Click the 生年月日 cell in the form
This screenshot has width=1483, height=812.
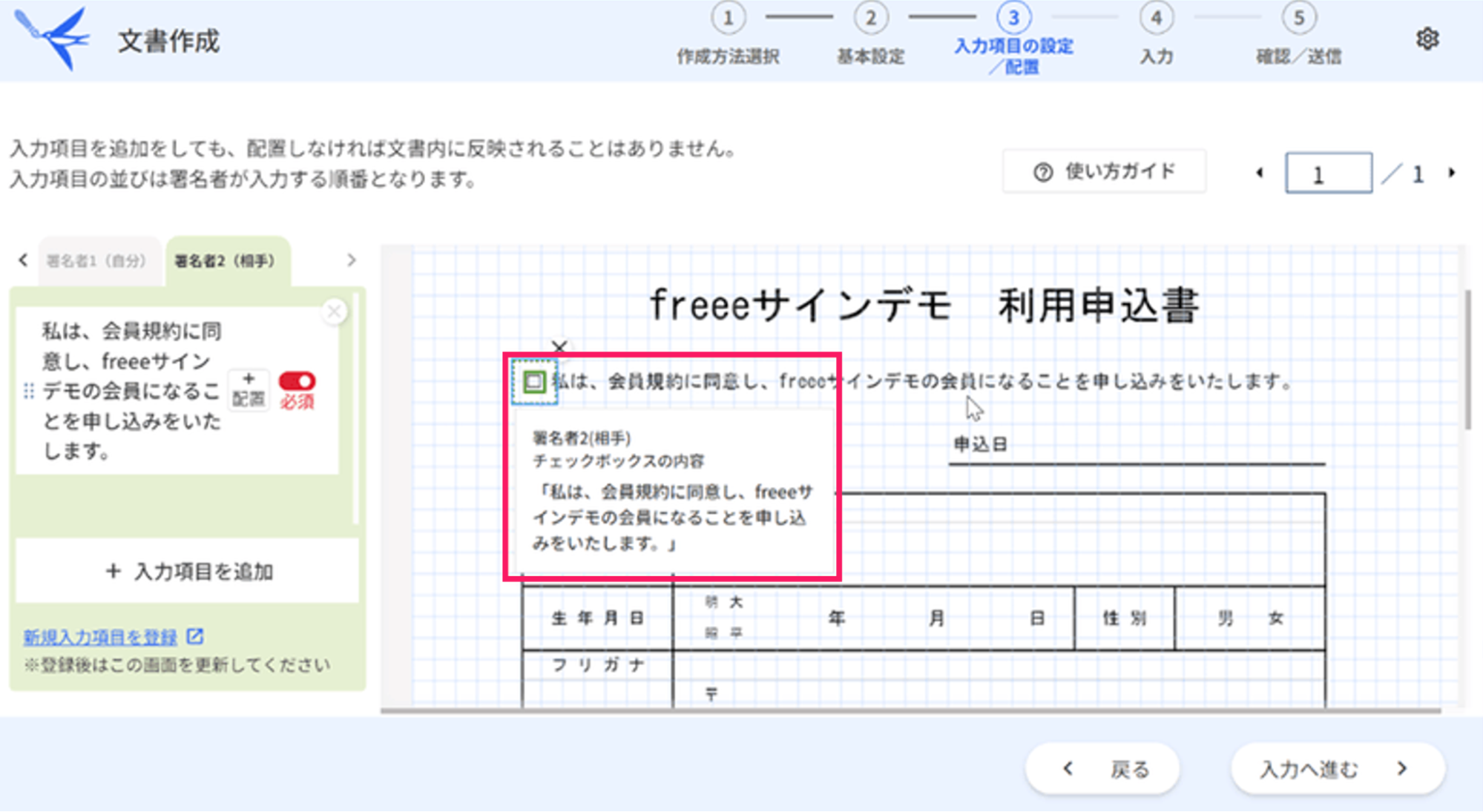pyautogui.click(x=597, y=618)
